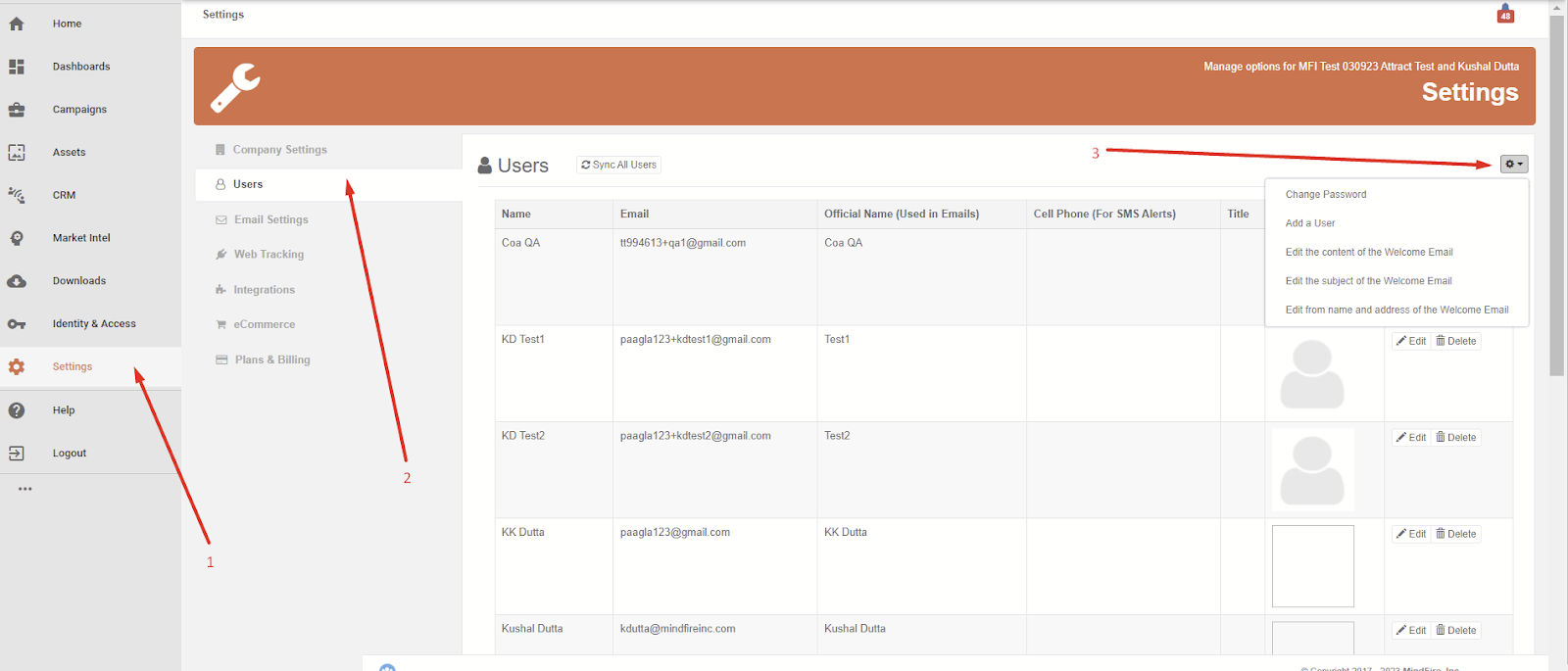This screenshot has height=671, width=1568.
Task: Click email kdutta@mindfireinc.com
Action: [x=678, y=629]
